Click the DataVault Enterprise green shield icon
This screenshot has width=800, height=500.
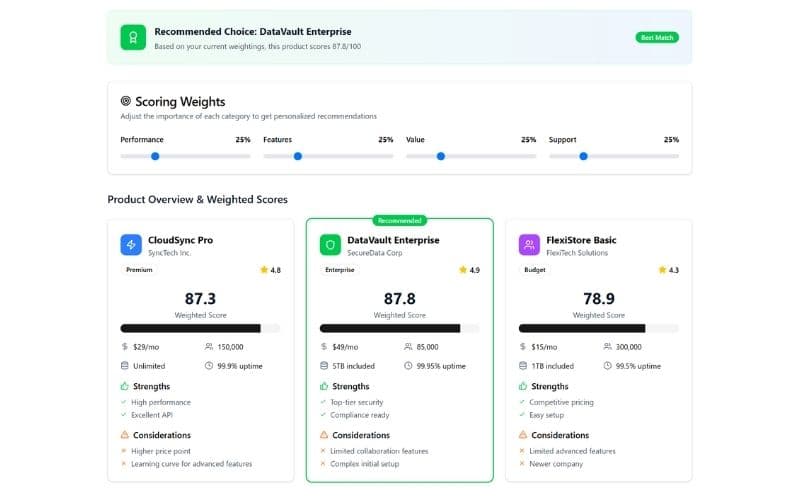pyautogui.click(x=330, y=245)
